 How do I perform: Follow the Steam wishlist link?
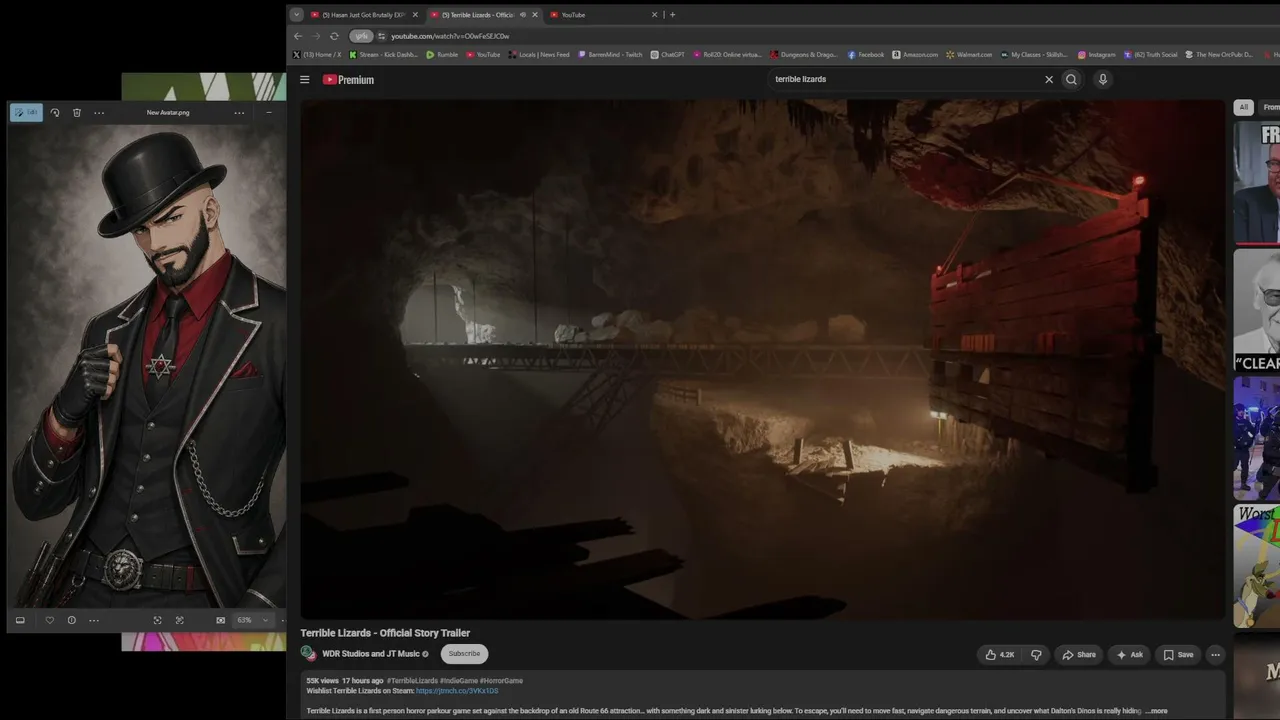pyautogui.click(x=457, y=691)
